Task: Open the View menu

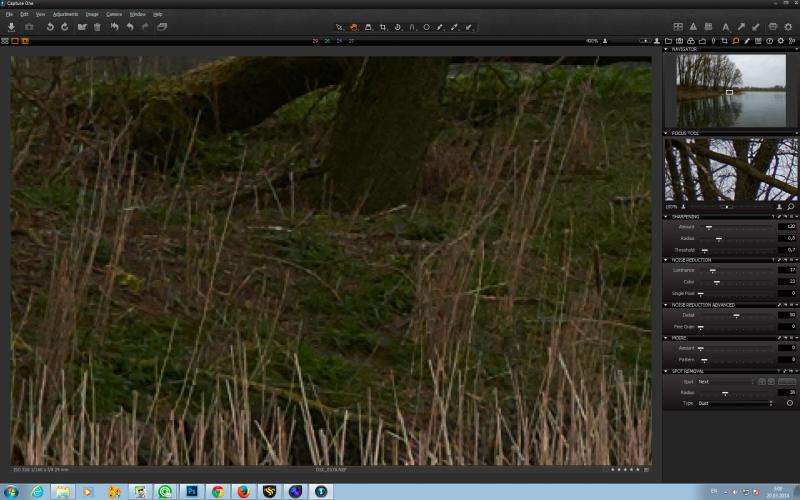Action: pyautogui.click(x=40, y=14)
